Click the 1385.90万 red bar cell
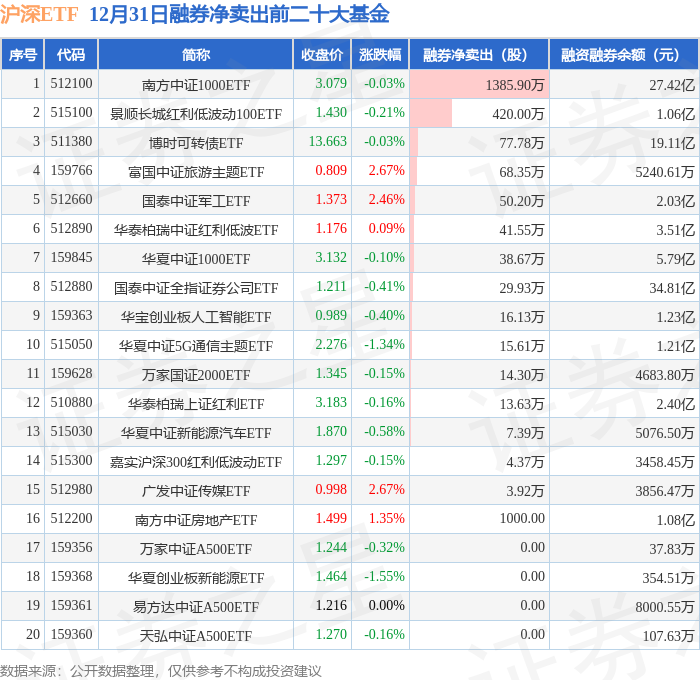The image size is (700, 680). click(479, 84)
